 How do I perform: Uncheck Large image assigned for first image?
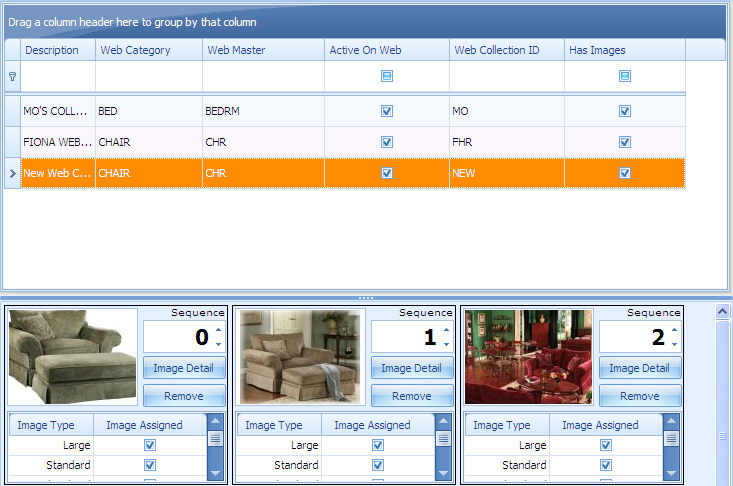point(150,445)
